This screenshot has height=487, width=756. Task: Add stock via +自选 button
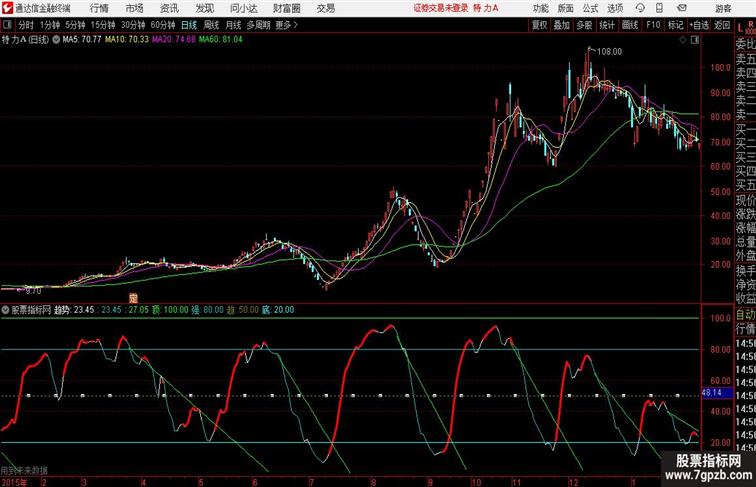pos(699,25)
